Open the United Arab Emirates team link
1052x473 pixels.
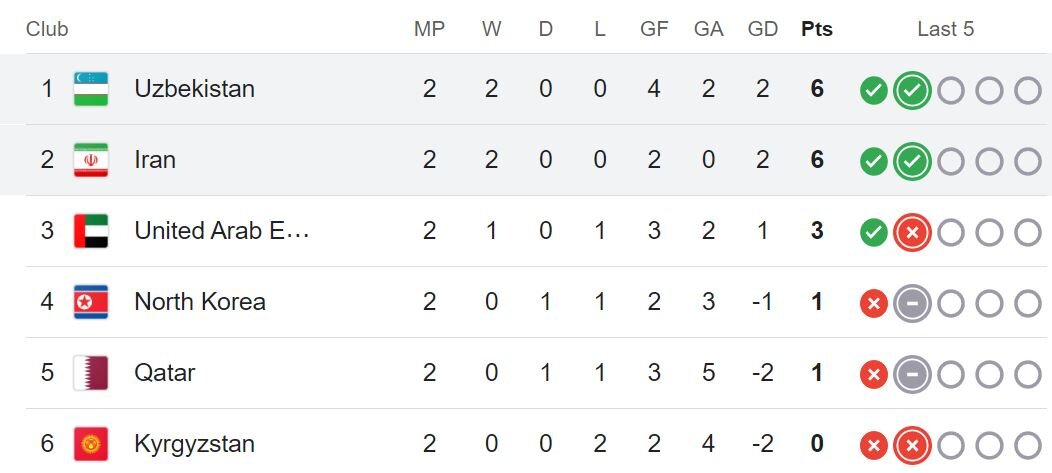tap(222, 231)
